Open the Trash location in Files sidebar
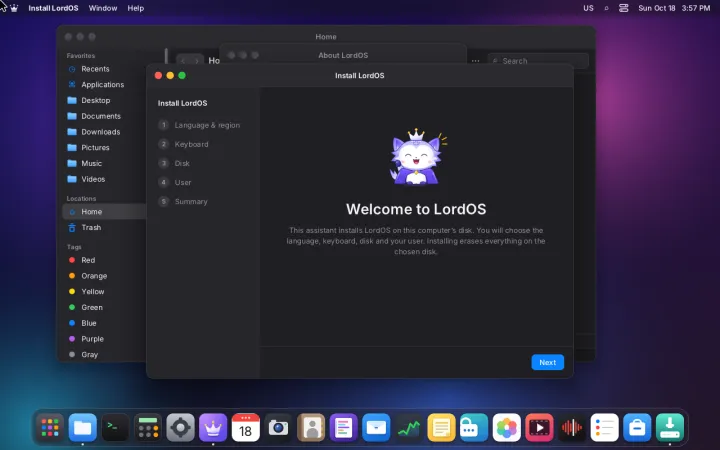Image resolution: width=720 pixels, height=450 pixels. click(x=104, y=227)
